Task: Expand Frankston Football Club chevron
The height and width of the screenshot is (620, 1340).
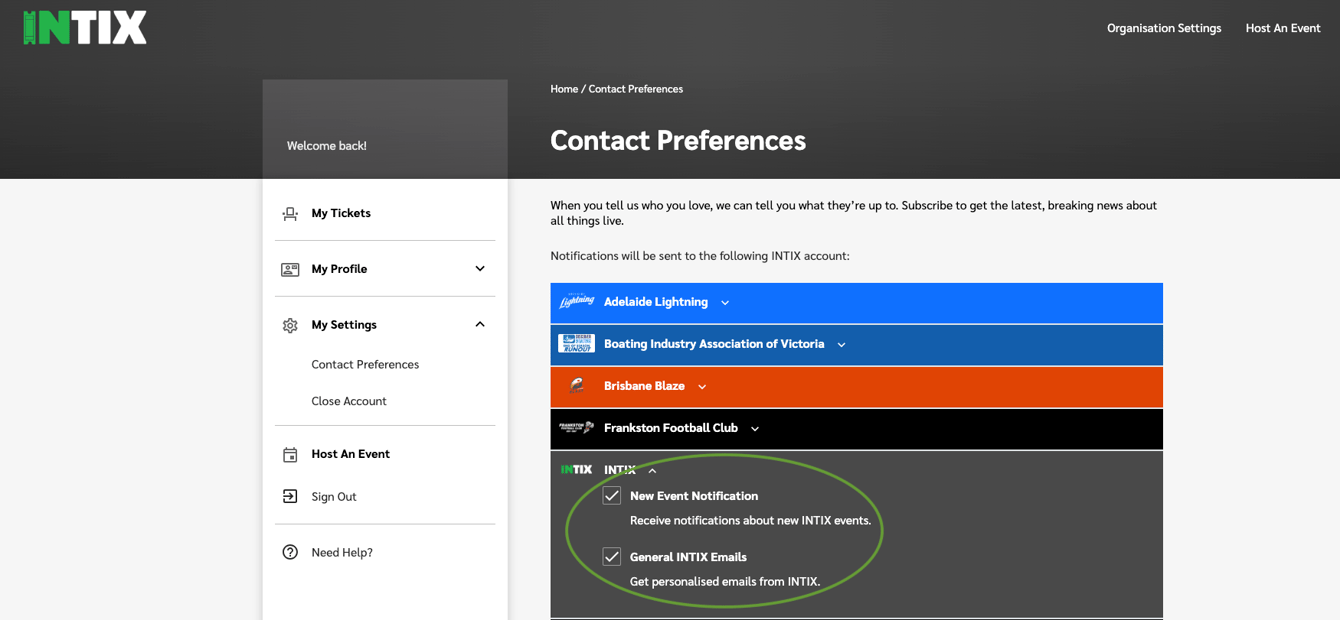Action: click(x=755, y=429)
